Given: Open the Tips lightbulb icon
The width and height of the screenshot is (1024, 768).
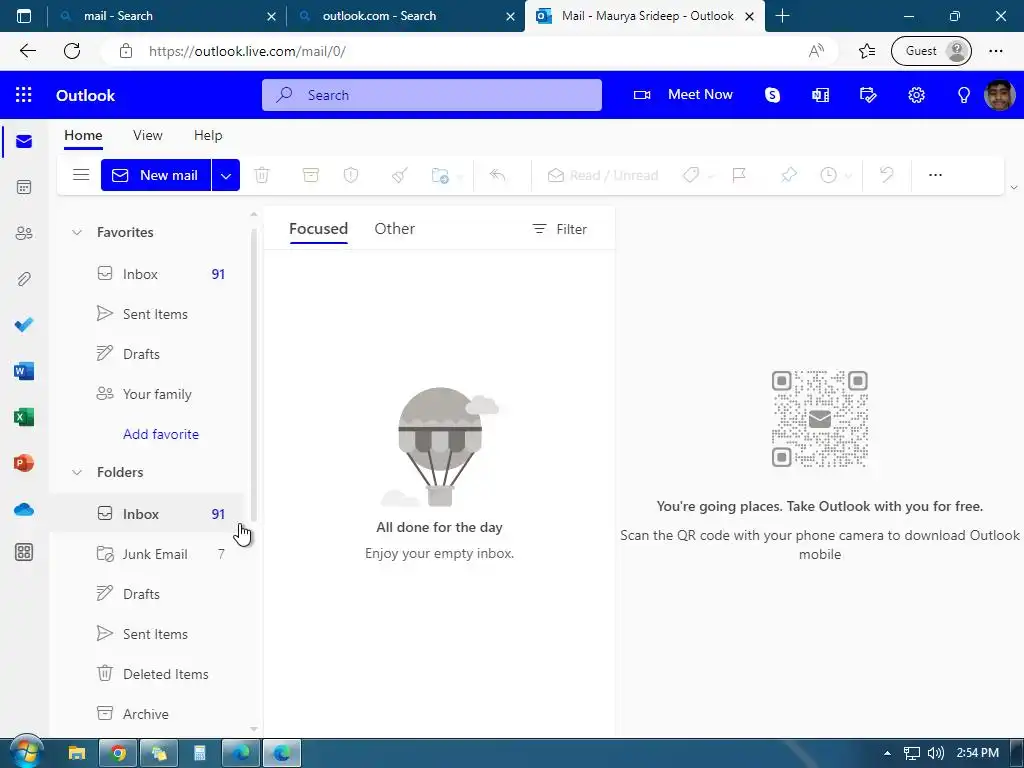Looking at the screenshot, I should click(x=964, y=95).
